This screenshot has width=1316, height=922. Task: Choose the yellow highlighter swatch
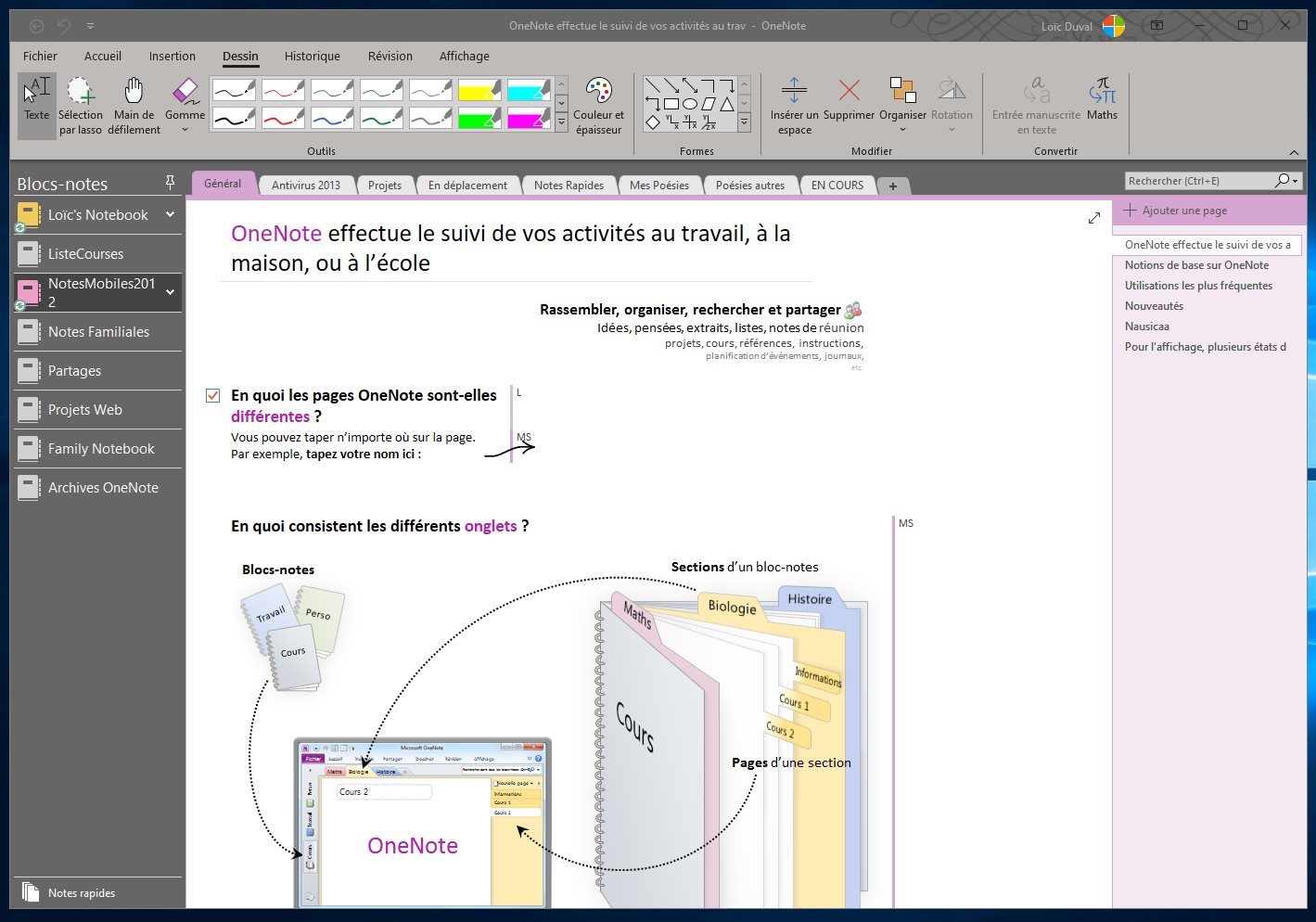coord(480,90)
